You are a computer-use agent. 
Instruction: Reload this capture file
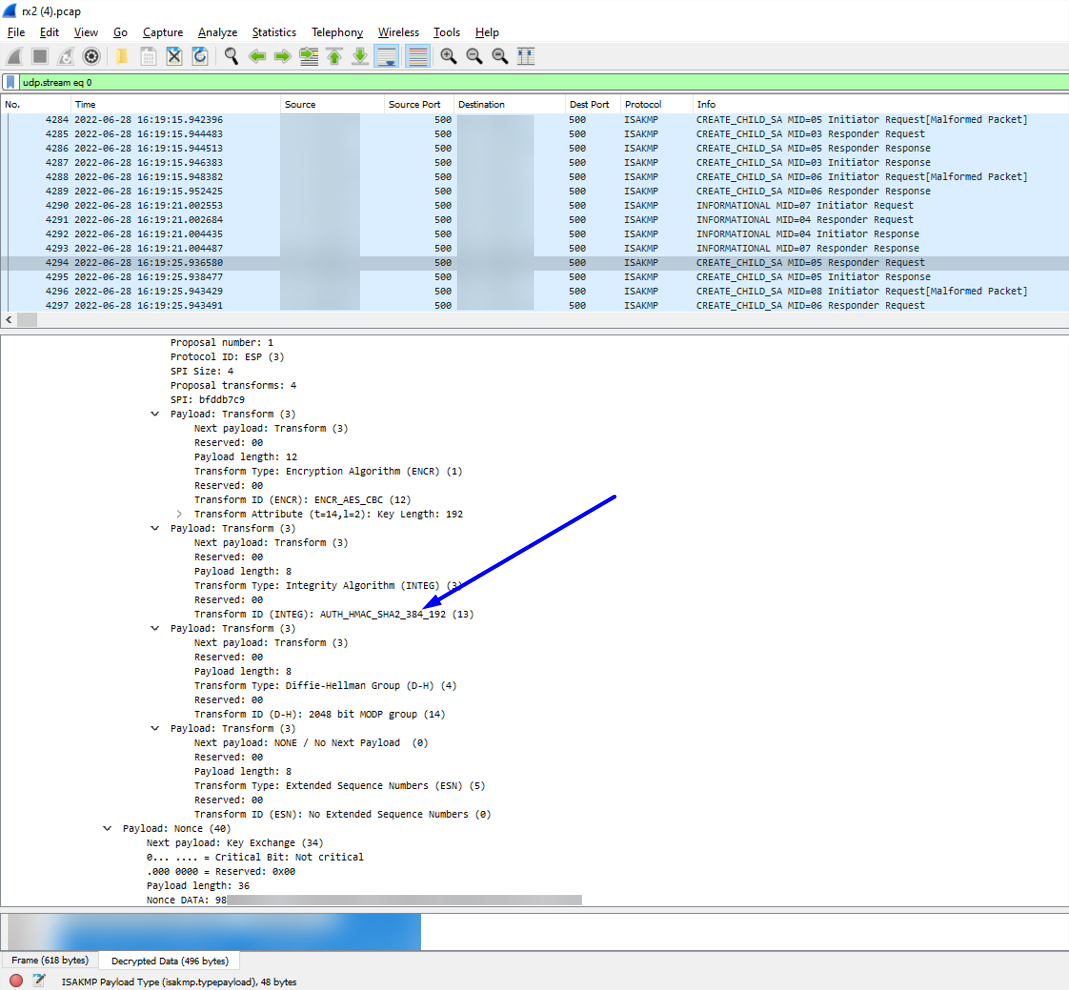click(x=200, y=56)
